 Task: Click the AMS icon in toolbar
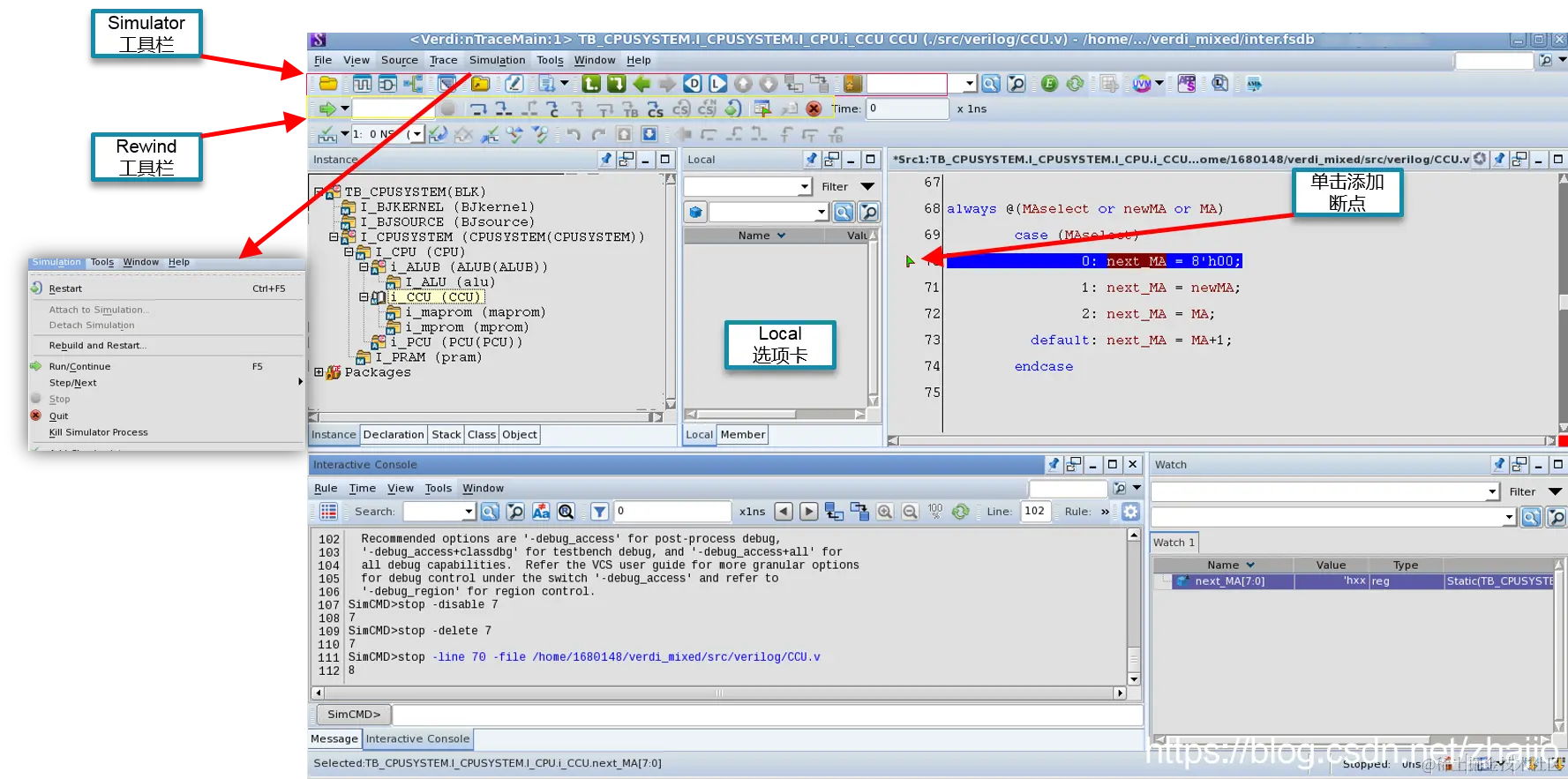click(1254, 84)
